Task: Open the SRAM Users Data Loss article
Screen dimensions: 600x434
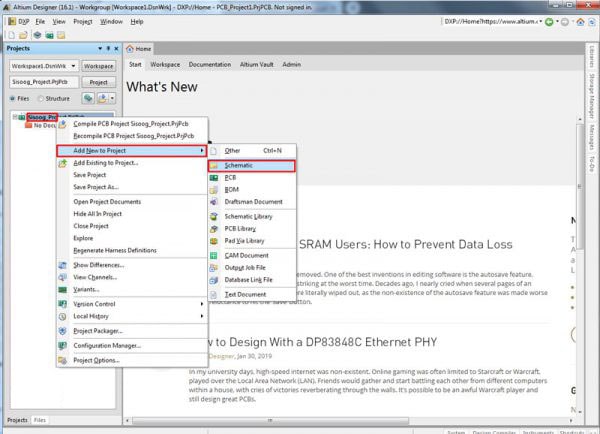Action: pos(406,245)
